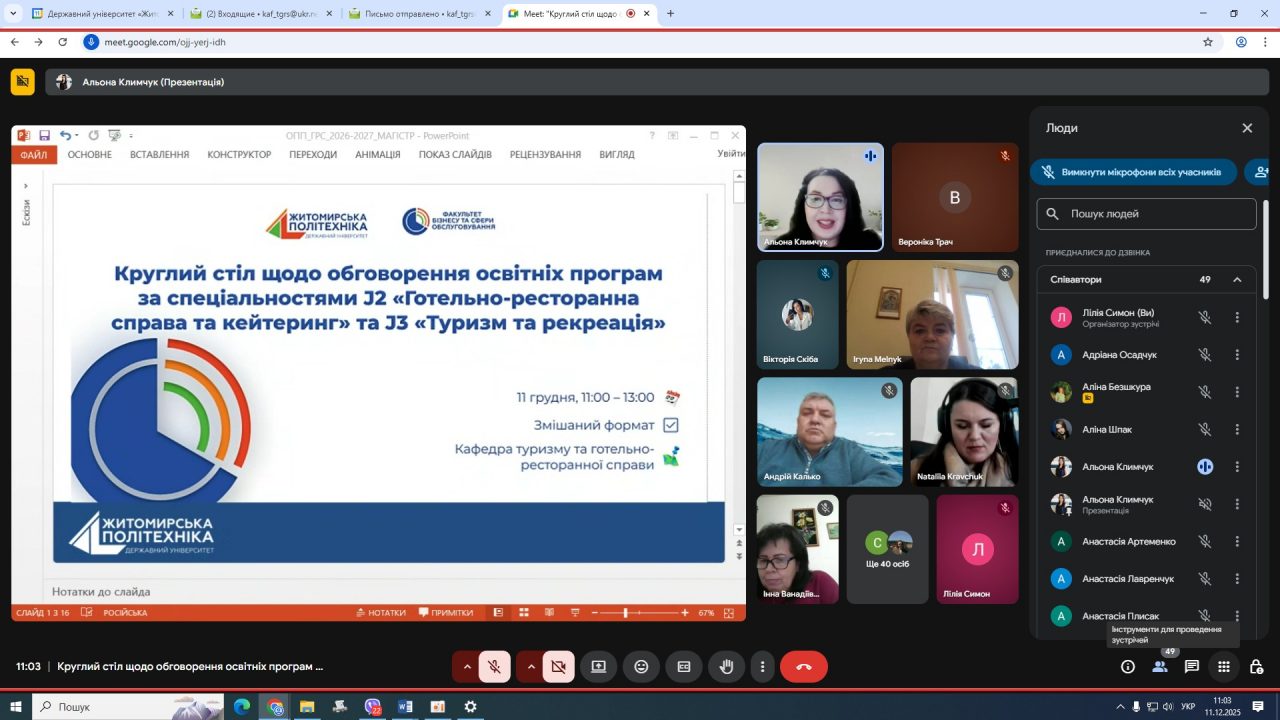Collapse the Співавтори participant list
The height and width of the screenshot is (720, 1280).
click(x=1237, y=280)
